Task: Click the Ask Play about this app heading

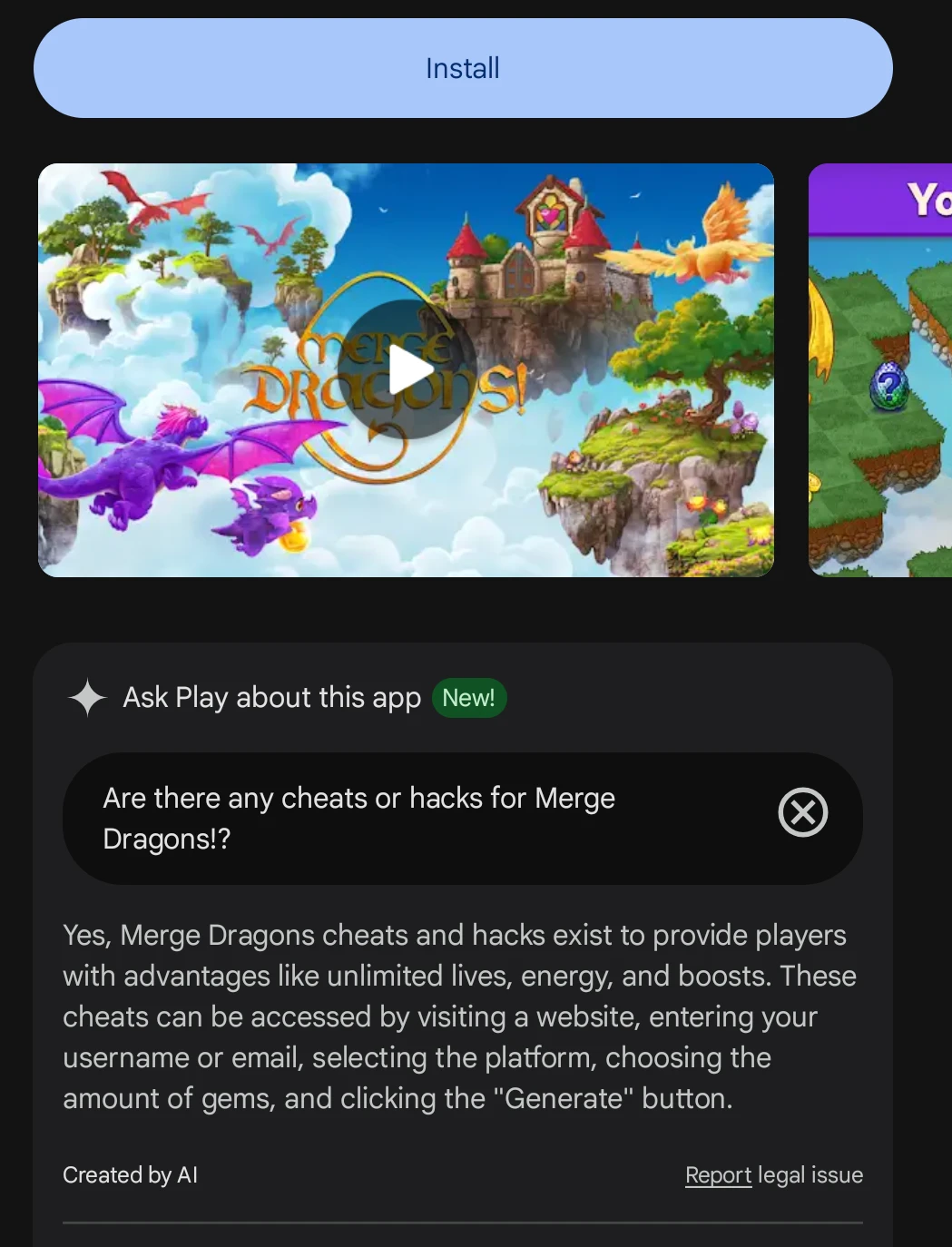Action: tap(272, 697)
